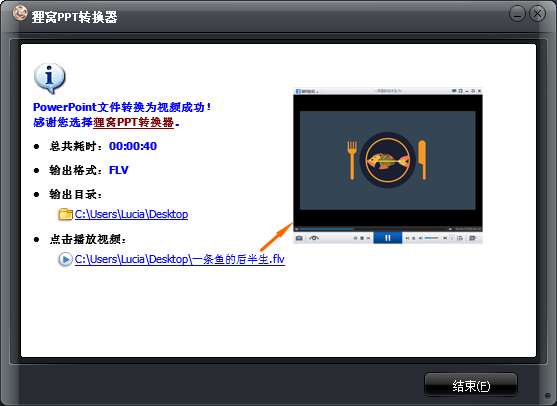557x406 pixels.
Task: Click the fish plate video preview image
Action: point(388,160)
